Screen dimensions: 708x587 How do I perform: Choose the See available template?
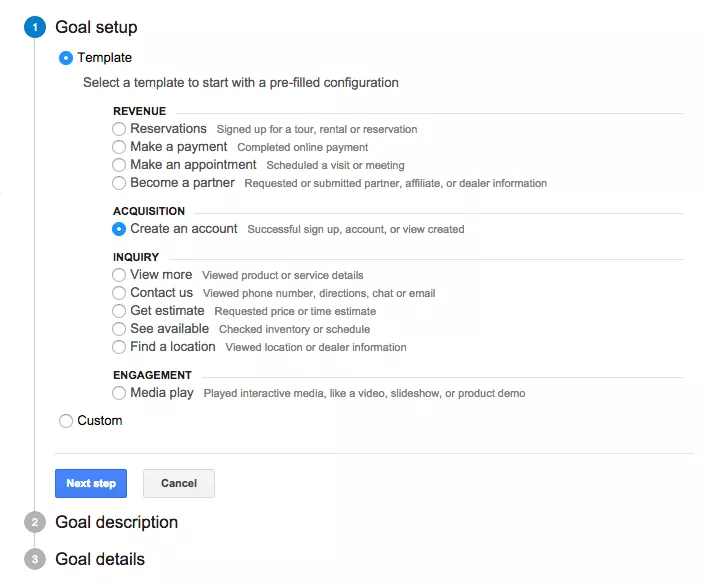[120, 329]
